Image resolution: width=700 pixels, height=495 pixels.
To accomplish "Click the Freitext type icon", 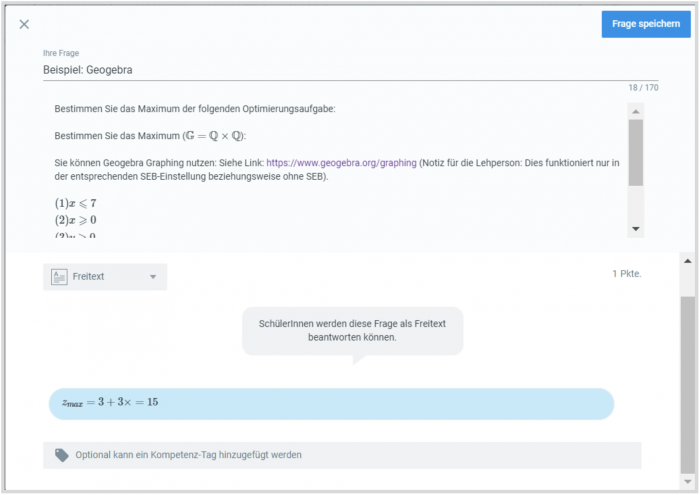I will coord(59,277).
